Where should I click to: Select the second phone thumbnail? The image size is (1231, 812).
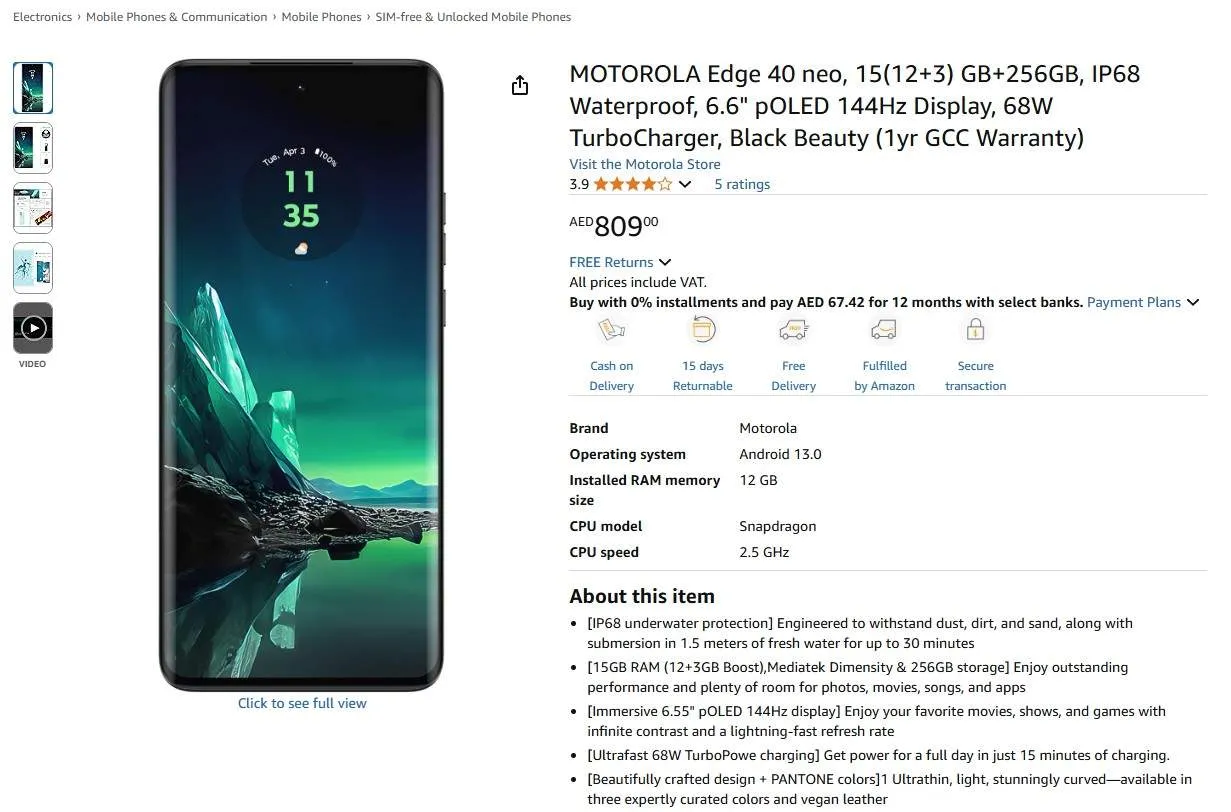coord(32,148)
